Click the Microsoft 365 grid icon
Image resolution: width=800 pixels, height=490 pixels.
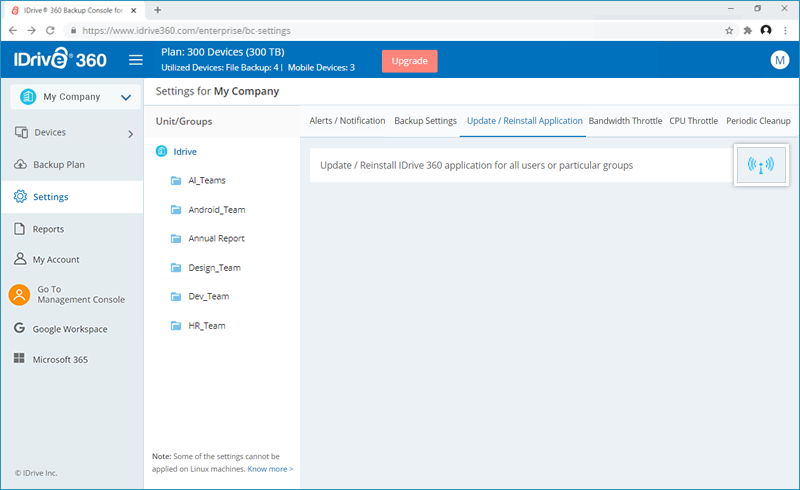[x=19, y=358]
